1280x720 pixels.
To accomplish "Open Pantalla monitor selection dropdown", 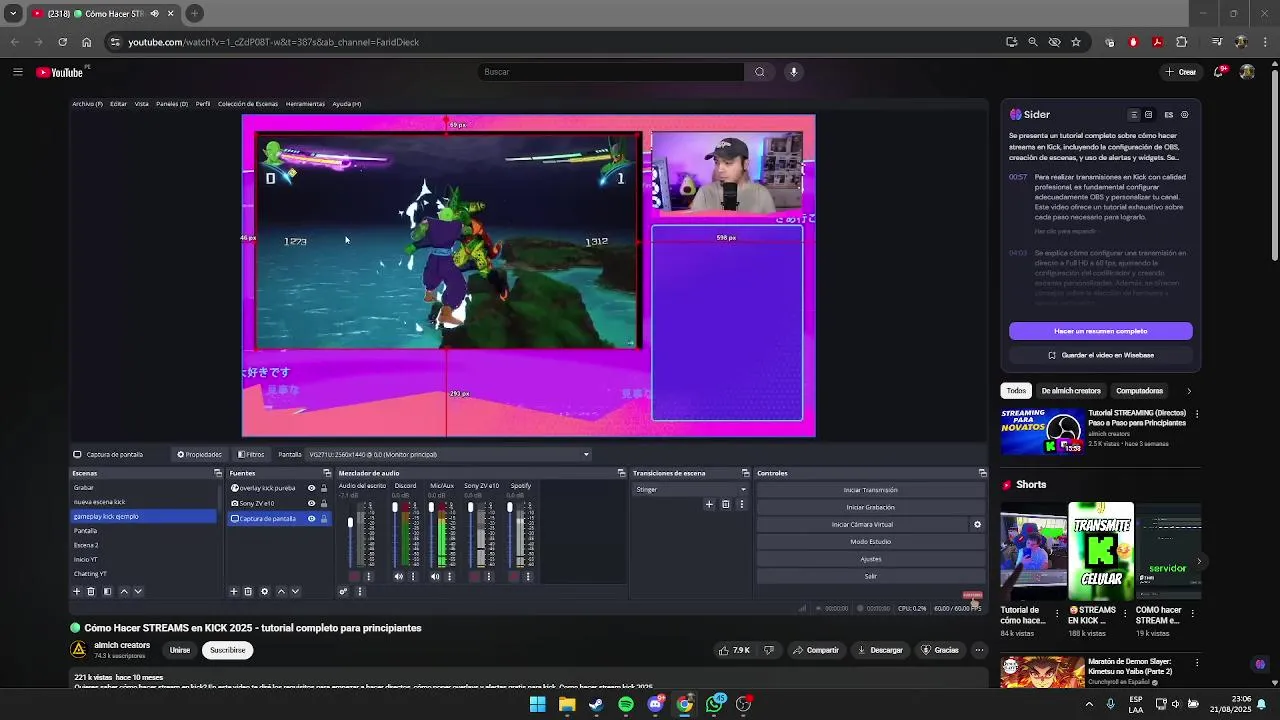I will point(449,454).
